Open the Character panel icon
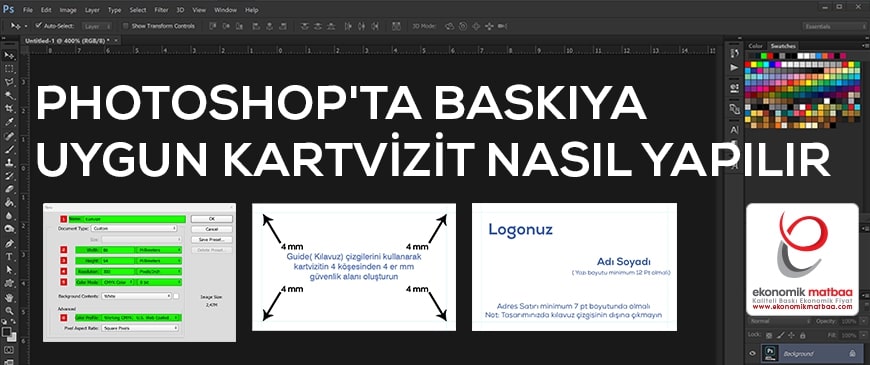The image size is (870, 365). pyautogui.click(x=735, y=130)
